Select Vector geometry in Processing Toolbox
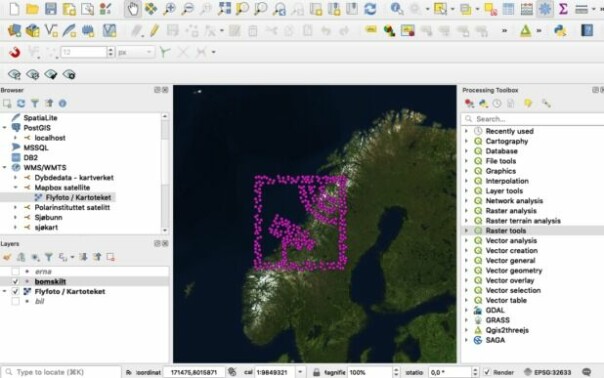This screenshot has height=378, width=604. [513, 270]
